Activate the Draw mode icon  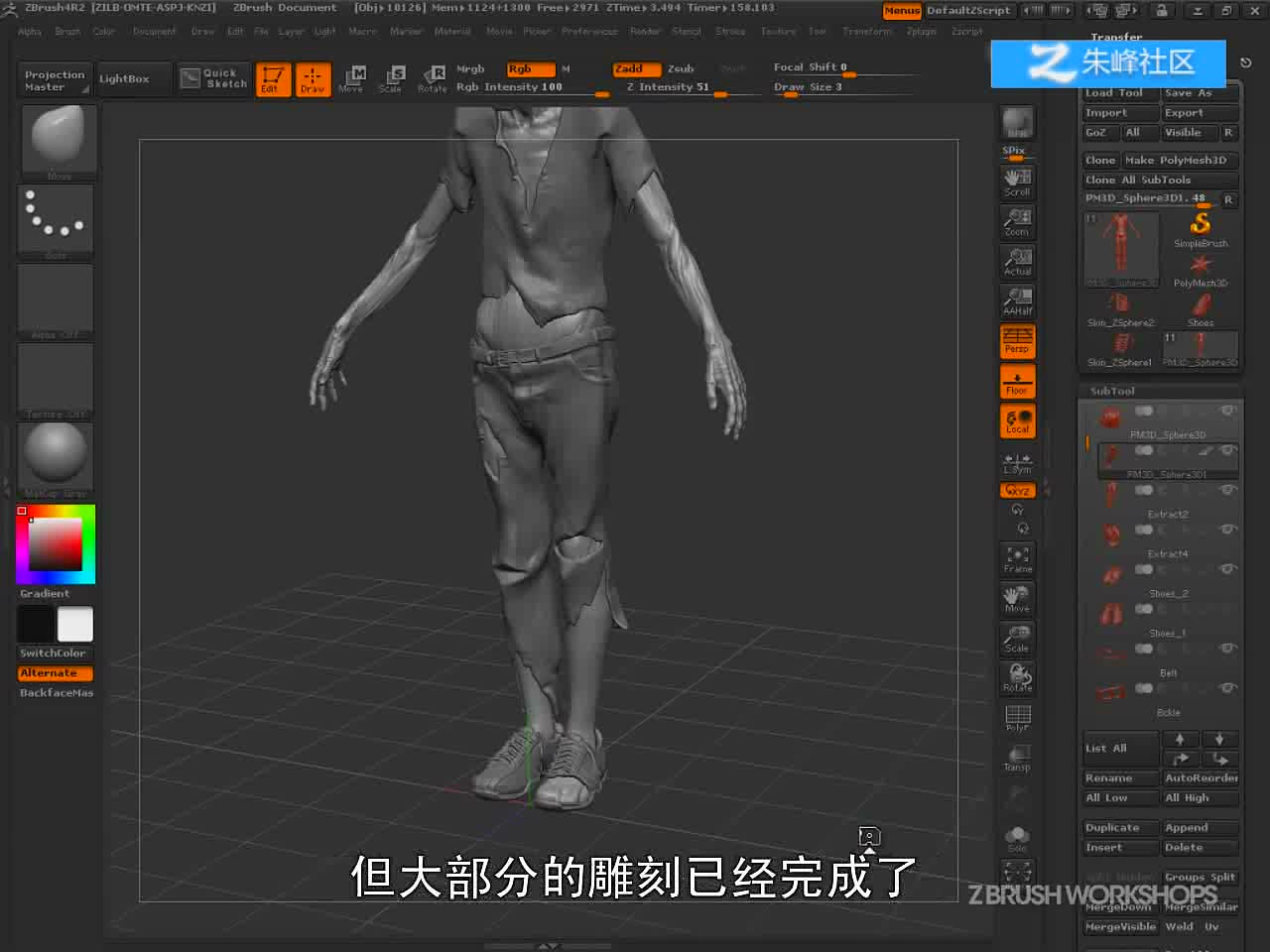[313, 79]
